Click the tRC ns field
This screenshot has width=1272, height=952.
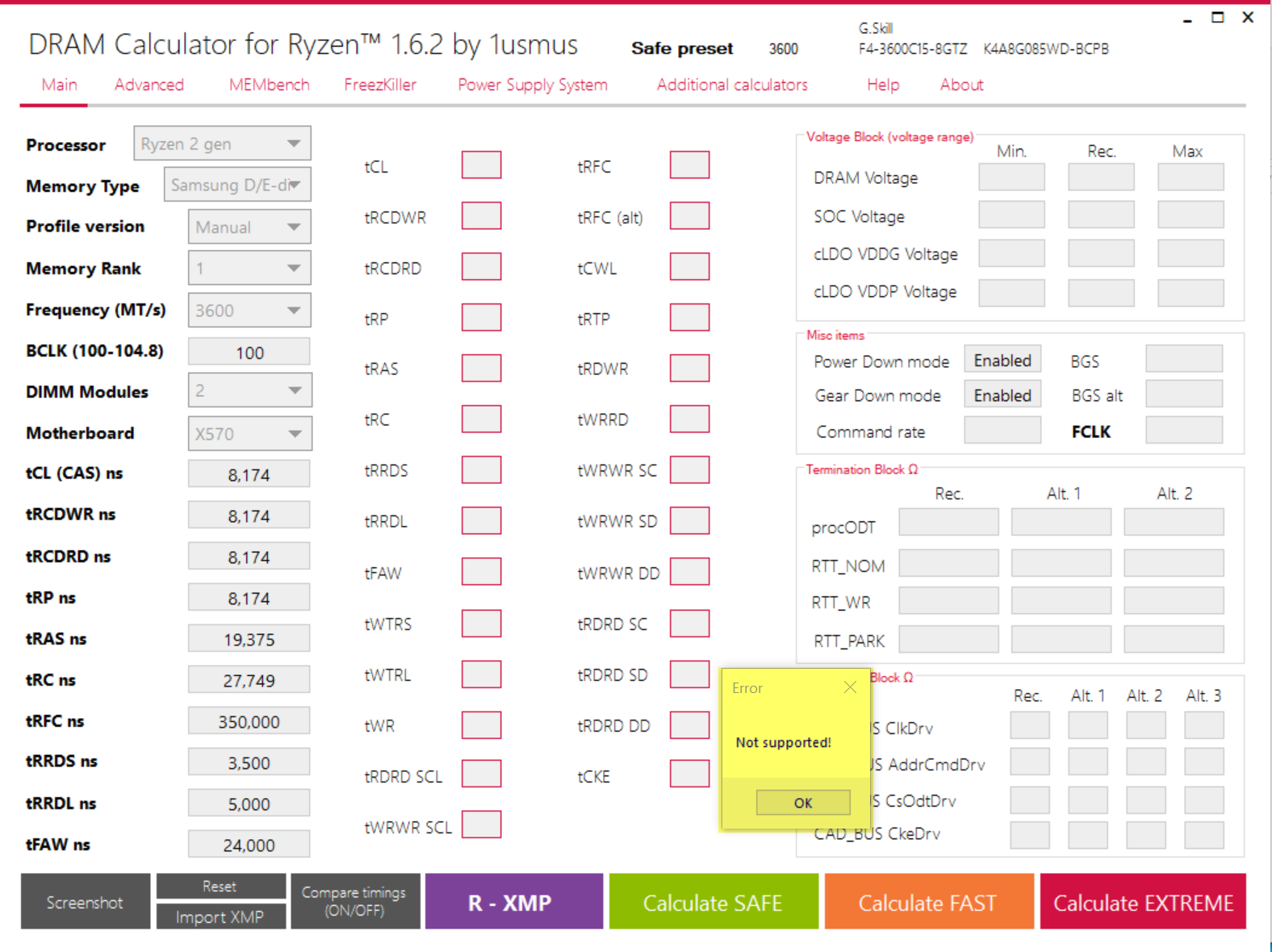(x=249, y=680)
